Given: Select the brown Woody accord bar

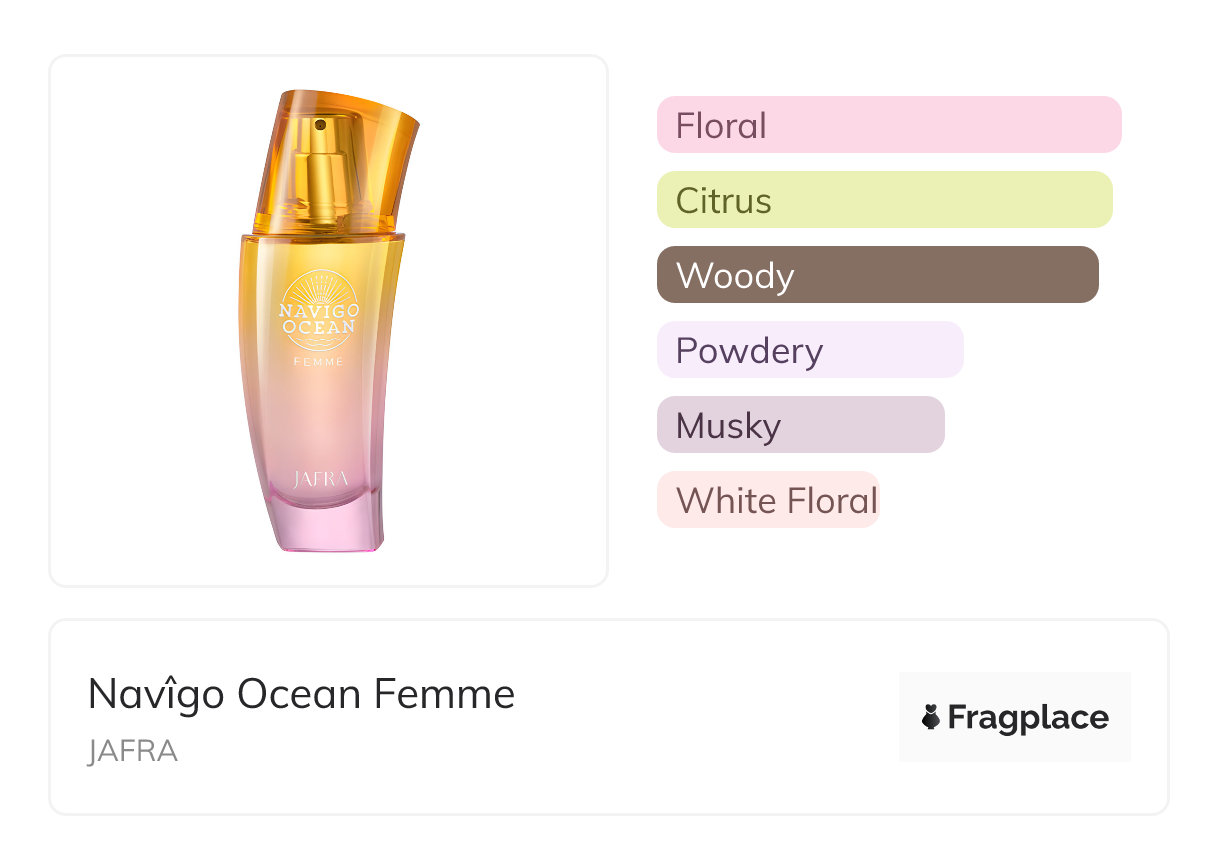Looking at the screenshot, I should pos(877,275).
